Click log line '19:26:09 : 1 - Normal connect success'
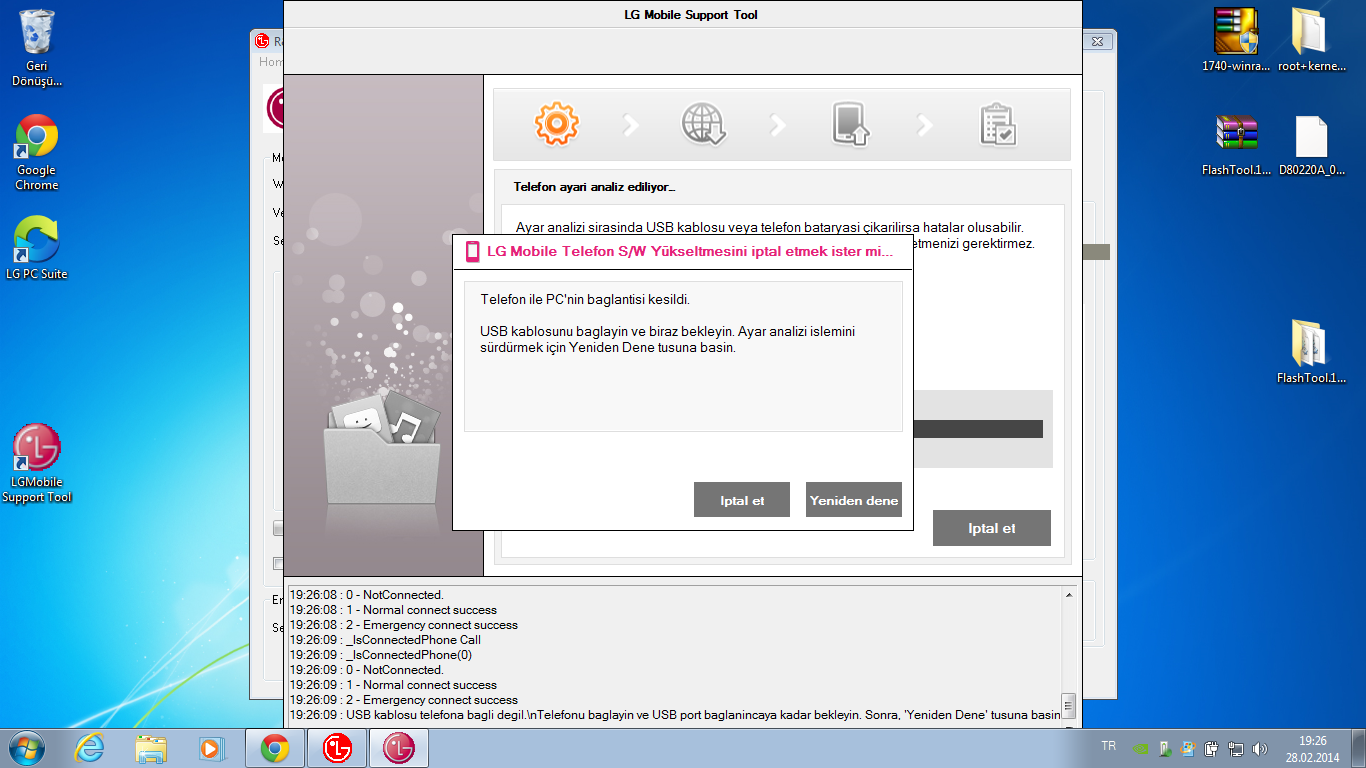 pos(393,685)
